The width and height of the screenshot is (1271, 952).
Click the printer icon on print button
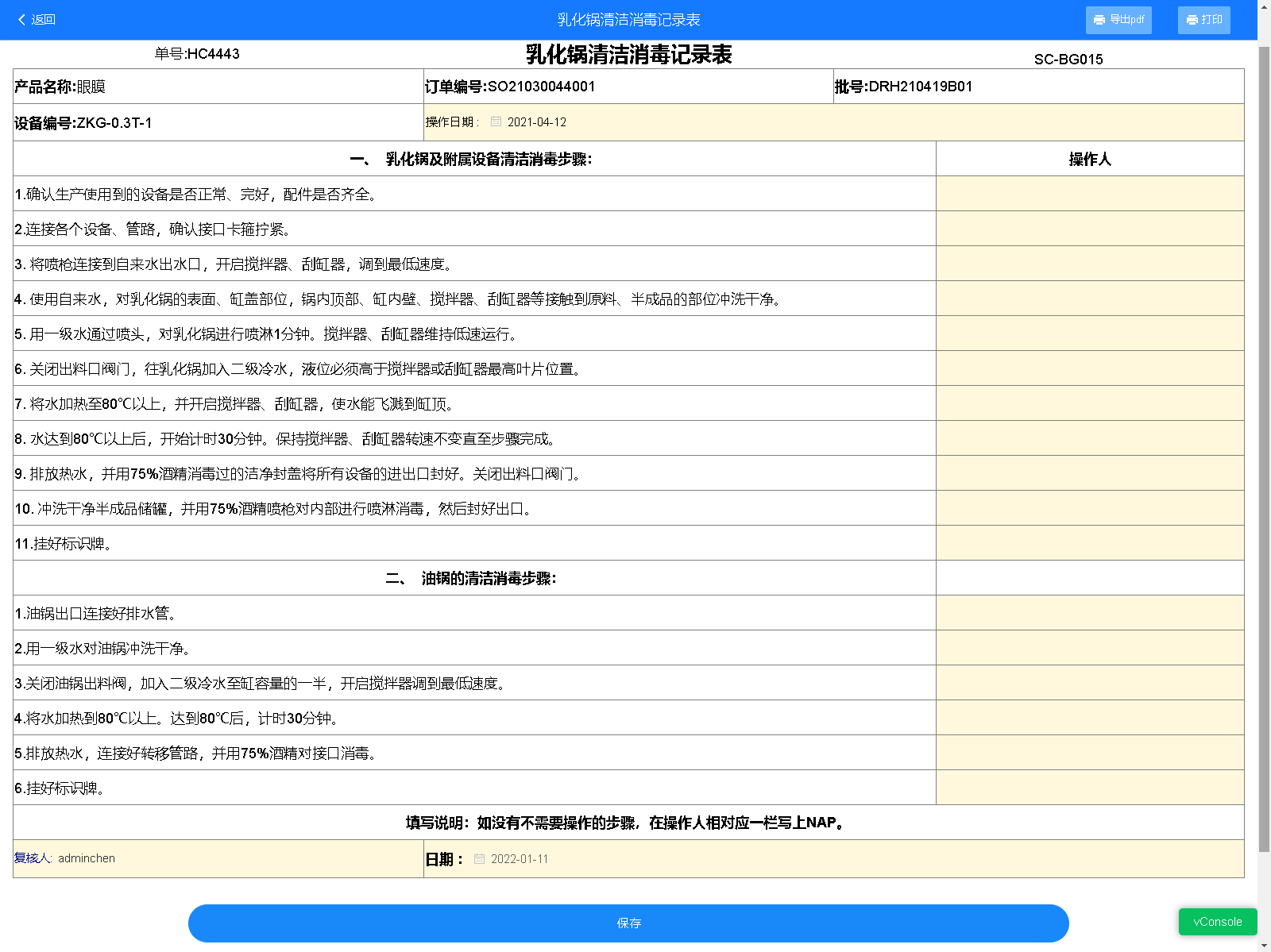pos(1192,20)
